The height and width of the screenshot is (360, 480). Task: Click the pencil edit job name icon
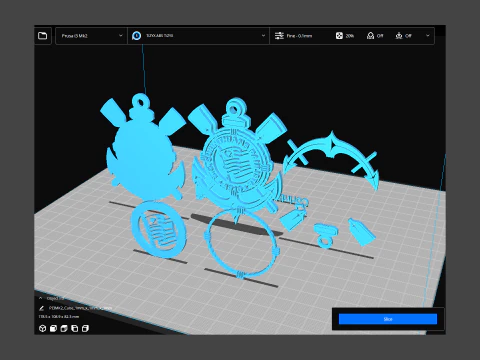coord(41,308)
